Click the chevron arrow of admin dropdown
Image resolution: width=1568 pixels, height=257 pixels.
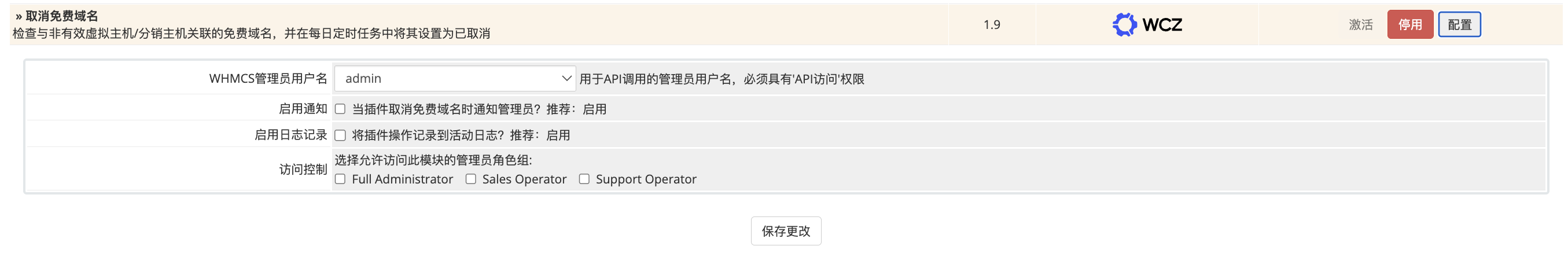pyautogui.click(x=566, y=79)
